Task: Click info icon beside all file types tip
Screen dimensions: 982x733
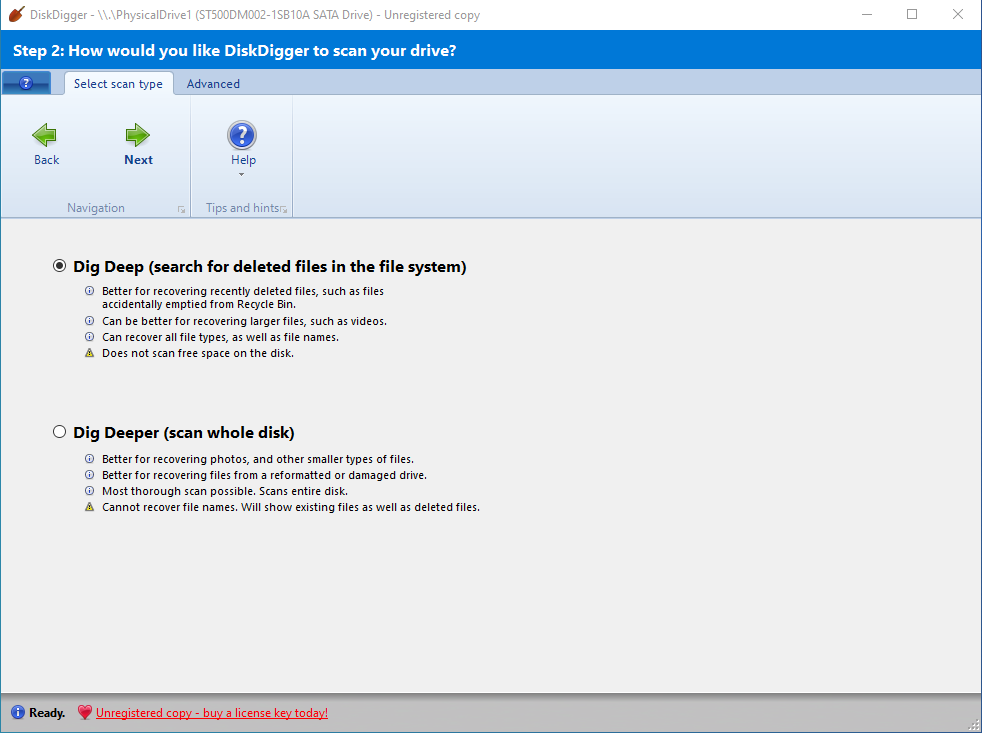Action: tap(90, 337)
